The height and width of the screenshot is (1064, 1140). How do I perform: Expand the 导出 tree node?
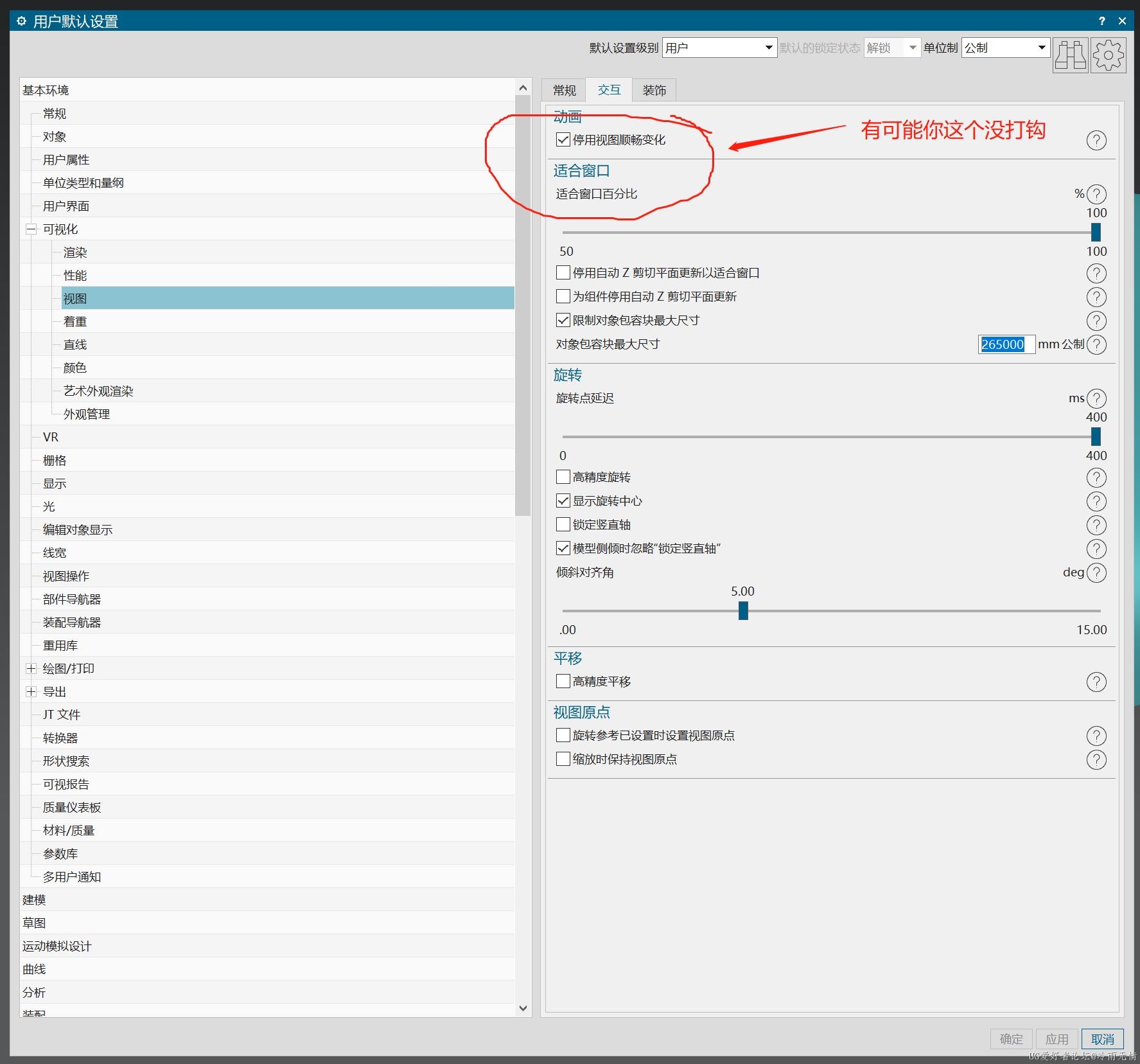[x=31, y=691]
